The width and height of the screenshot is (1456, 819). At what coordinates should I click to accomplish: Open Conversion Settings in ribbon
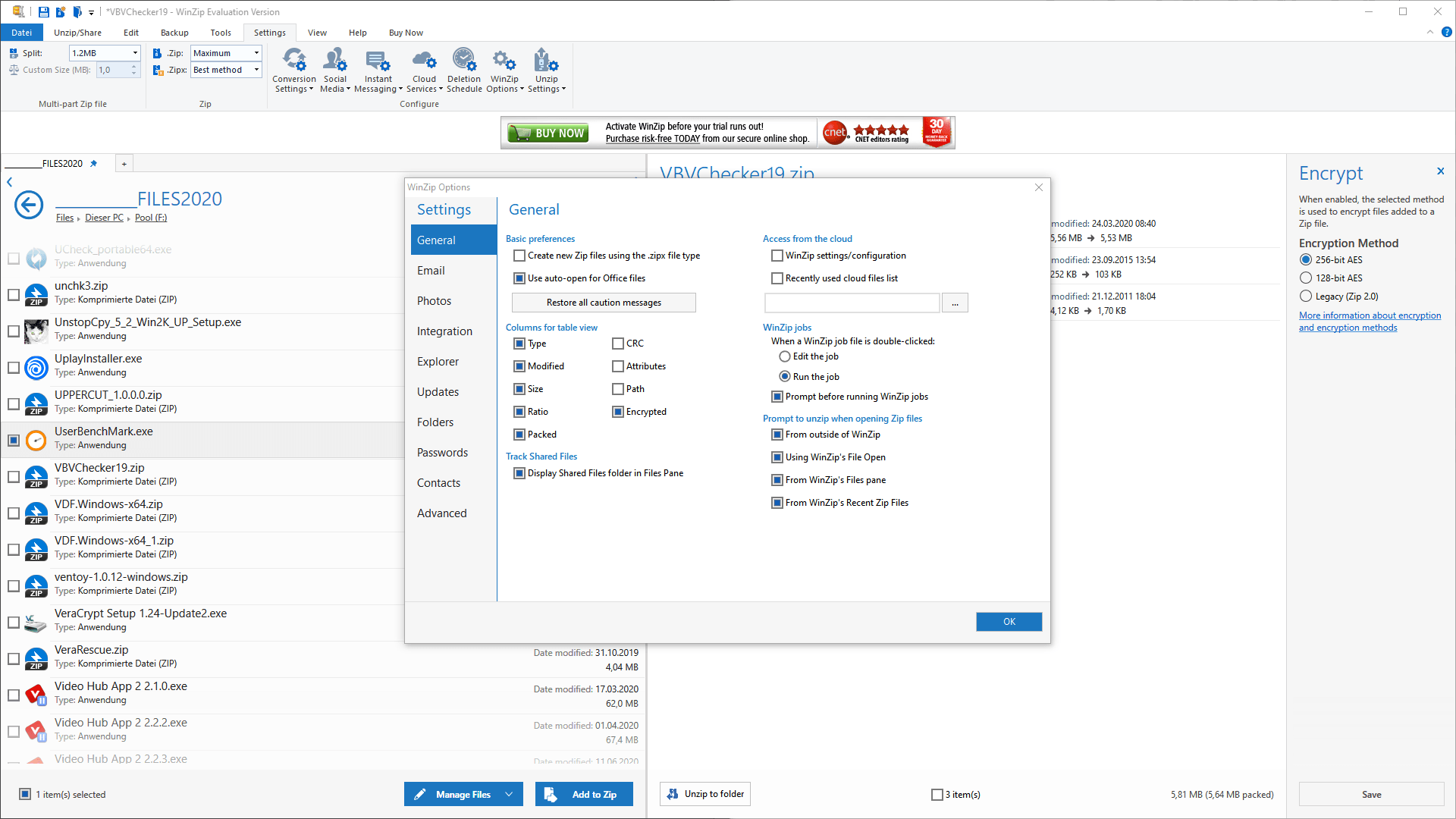pyautogui.click(x=294, y=70)
